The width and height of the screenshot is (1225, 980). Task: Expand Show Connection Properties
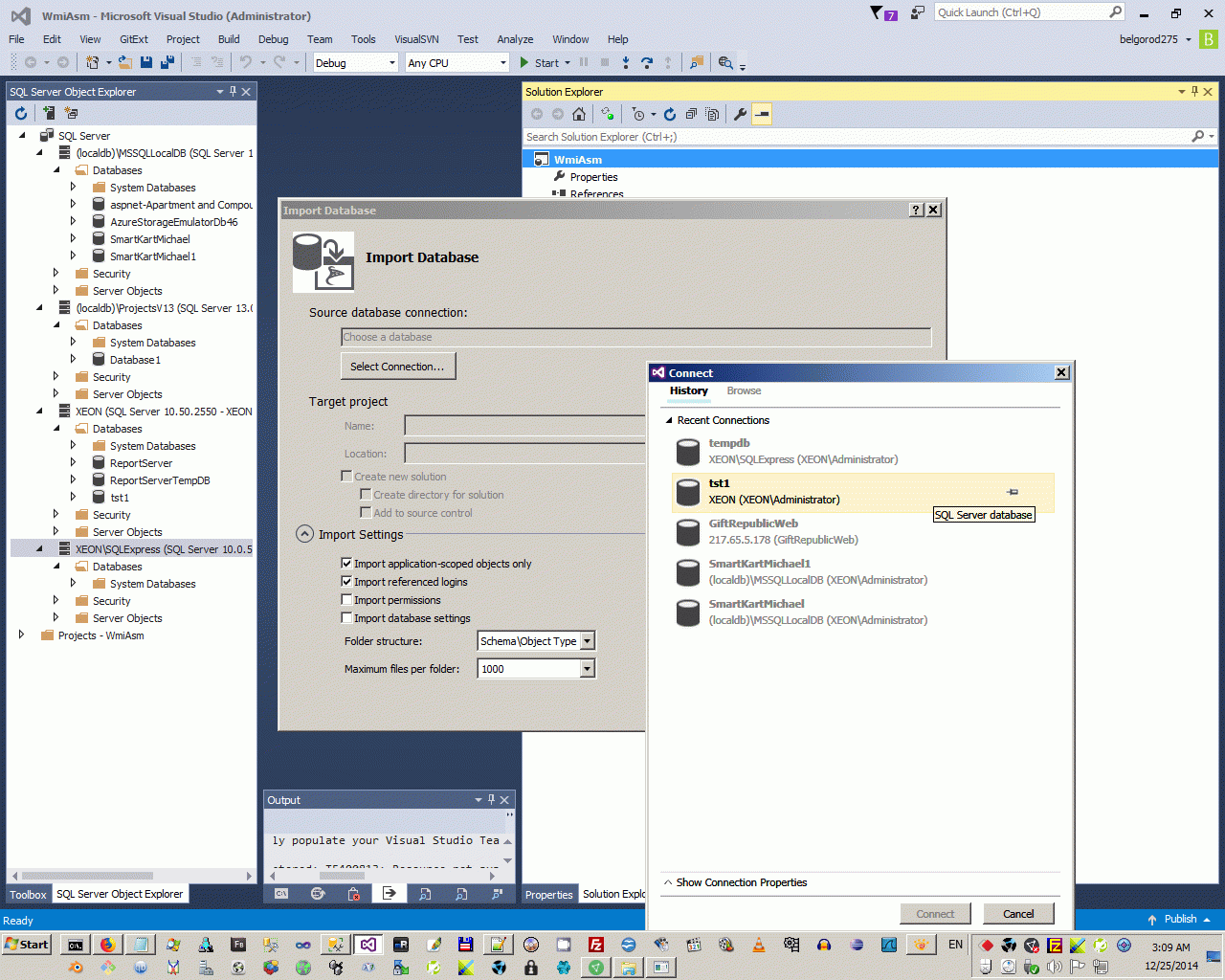[735, 882]
